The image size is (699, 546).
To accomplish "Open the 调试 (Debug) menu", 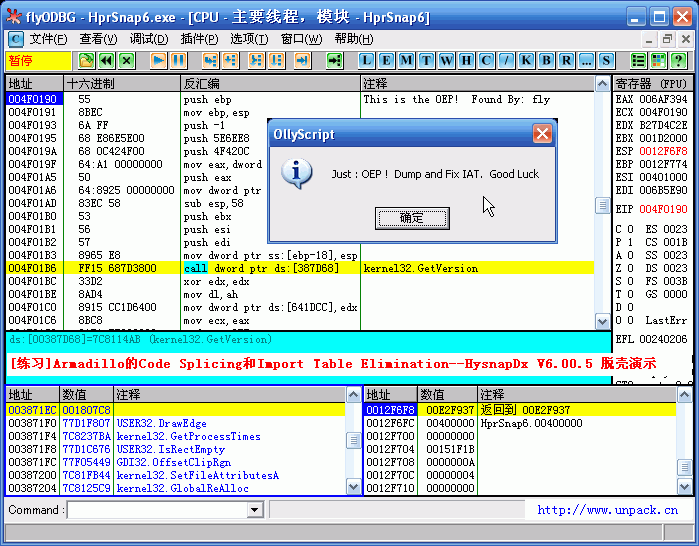I will pos(149,39).
